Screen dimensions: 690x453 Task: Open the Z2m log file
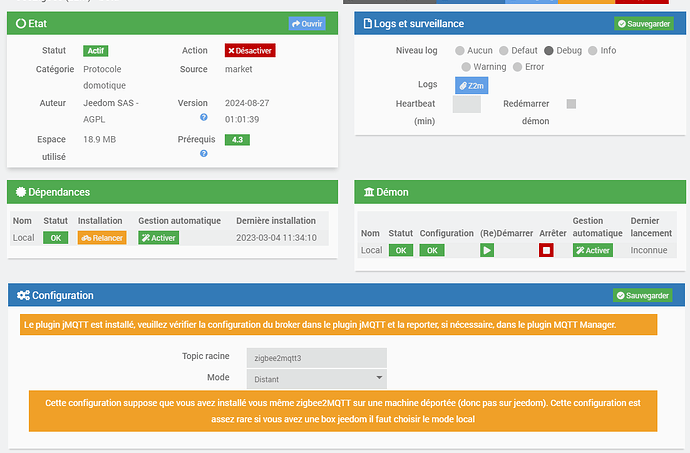tap(471, 85)
